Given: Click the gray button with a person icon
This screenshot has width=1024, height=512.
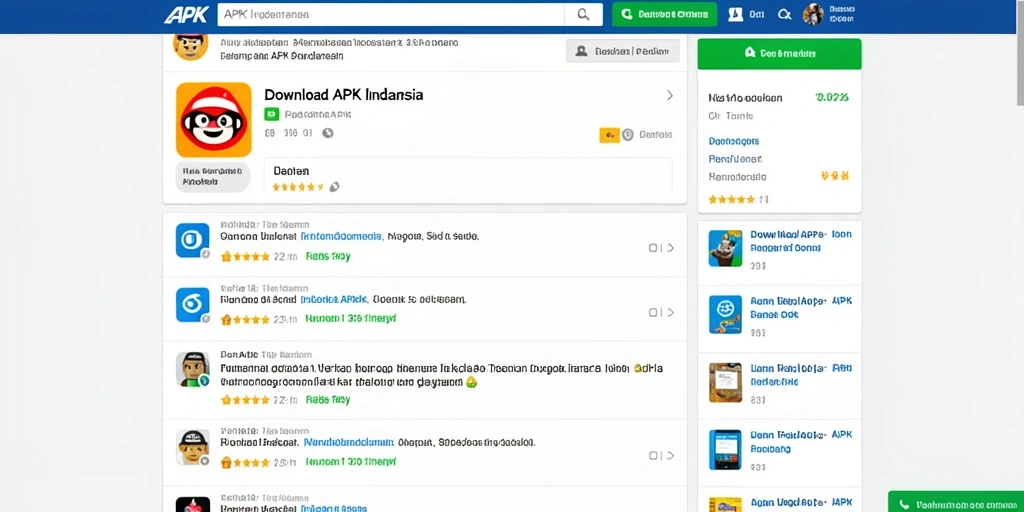Looking at the screenshot, I should click(x=622, y=51).
